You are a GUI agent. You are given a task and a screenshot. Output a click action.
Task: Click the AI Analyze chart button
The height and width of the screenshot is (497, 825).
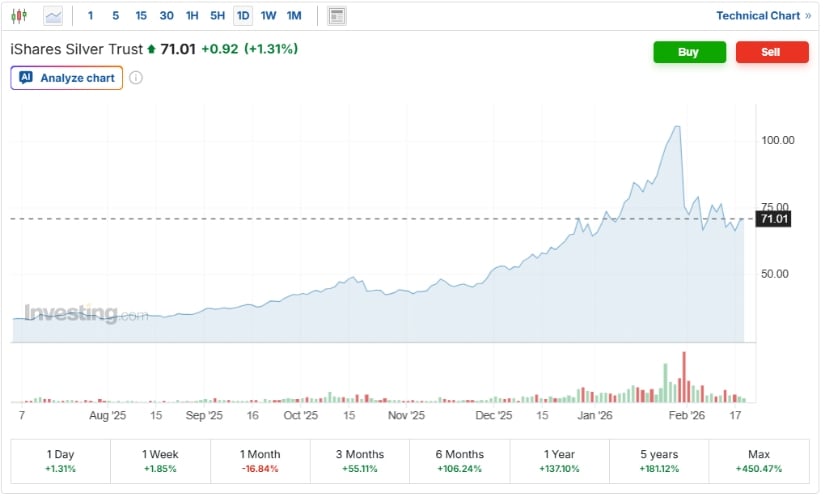point(67,78)
